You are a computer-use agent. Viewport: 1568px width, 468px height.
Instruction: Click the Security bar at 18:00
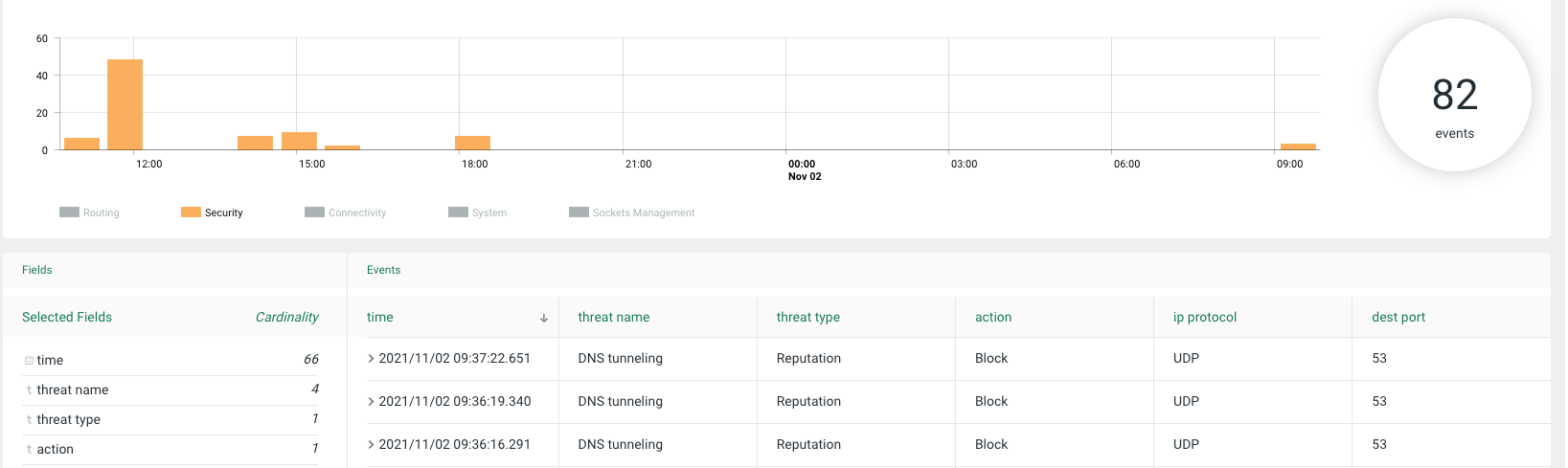coord(472,143)
